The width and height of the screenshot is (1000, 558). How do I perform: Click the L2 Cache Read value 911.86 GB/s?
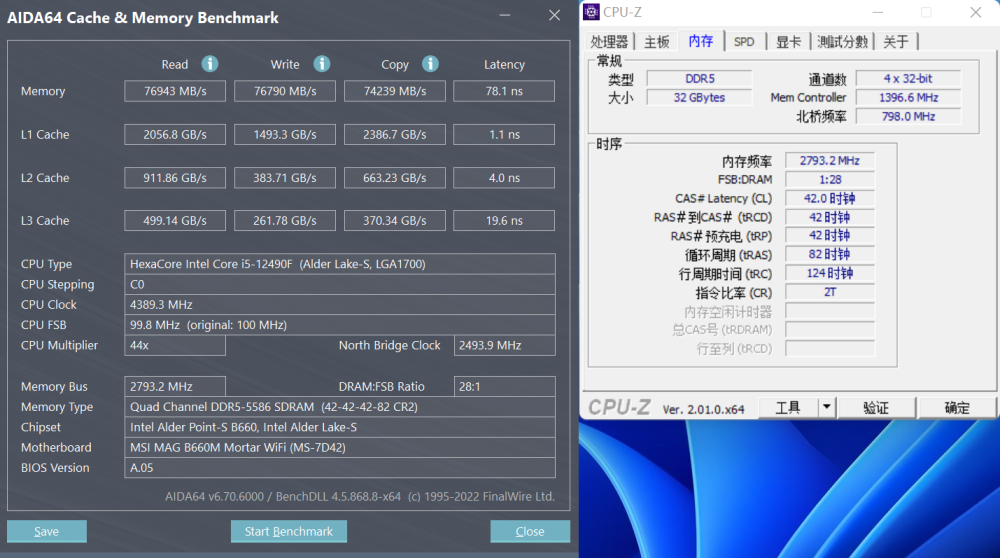point(175,178)
